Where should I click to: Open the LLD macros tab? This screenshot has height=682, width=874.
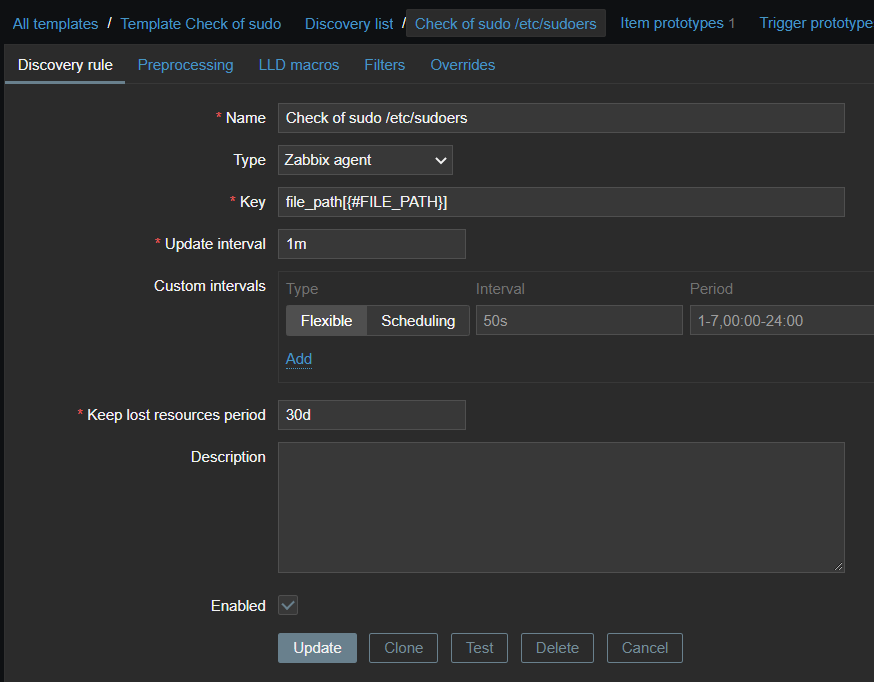pos(298,64)
